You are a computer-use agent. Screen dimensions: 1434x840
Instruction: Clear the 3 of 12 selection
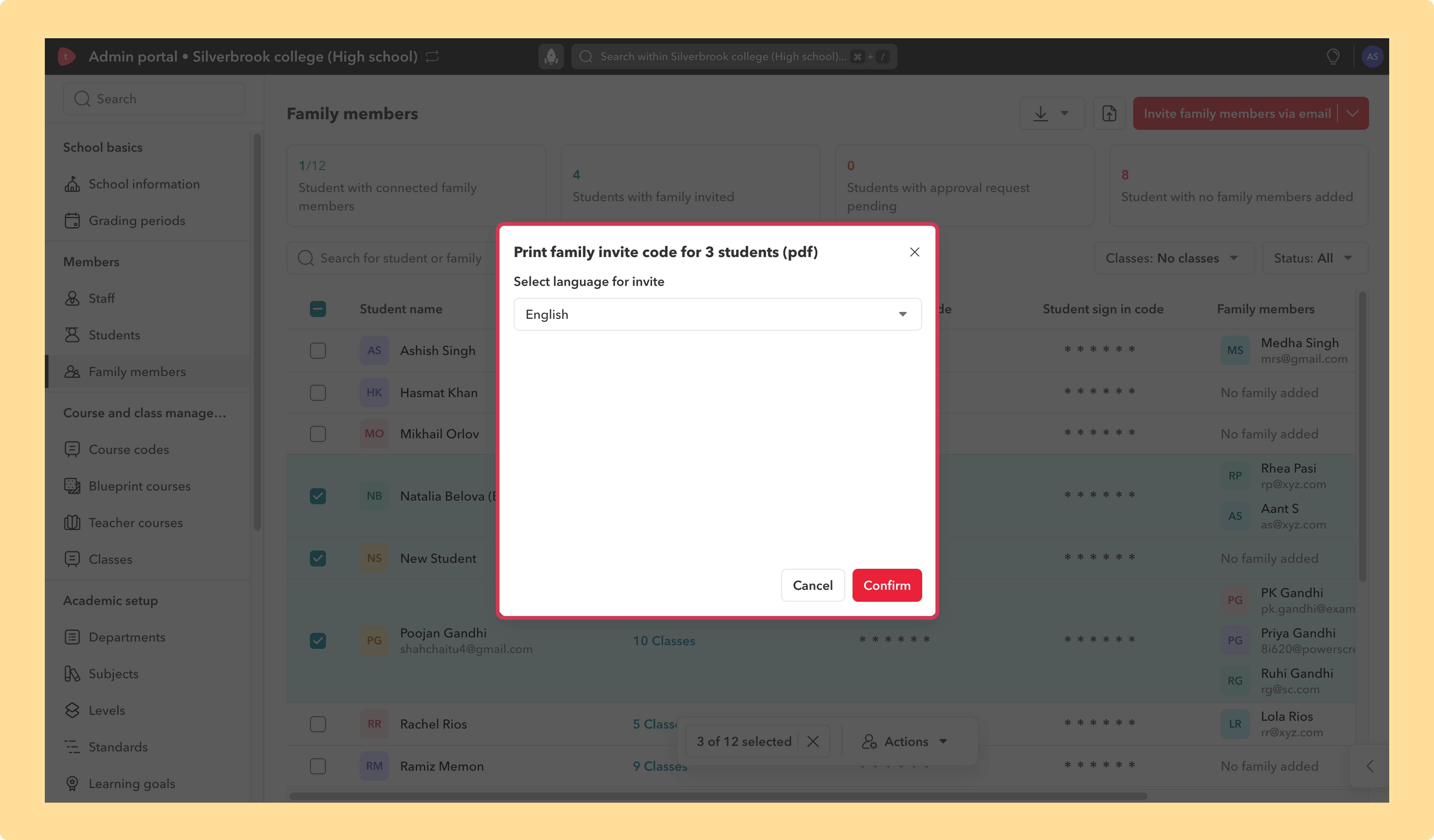point(813,742)
